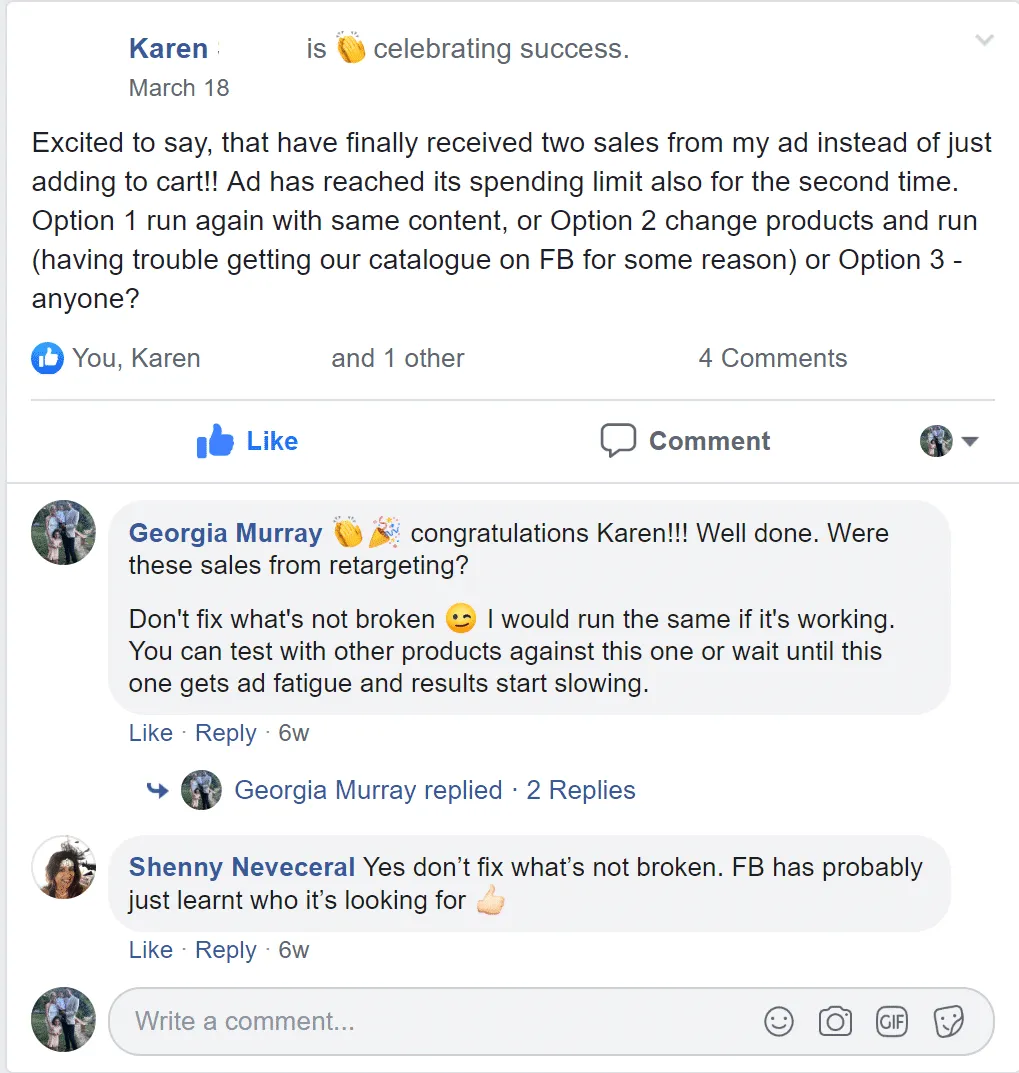Like Shenny Neveceral's comment
Viewport: 1019px width, 1073px height.
click(150, 950)
